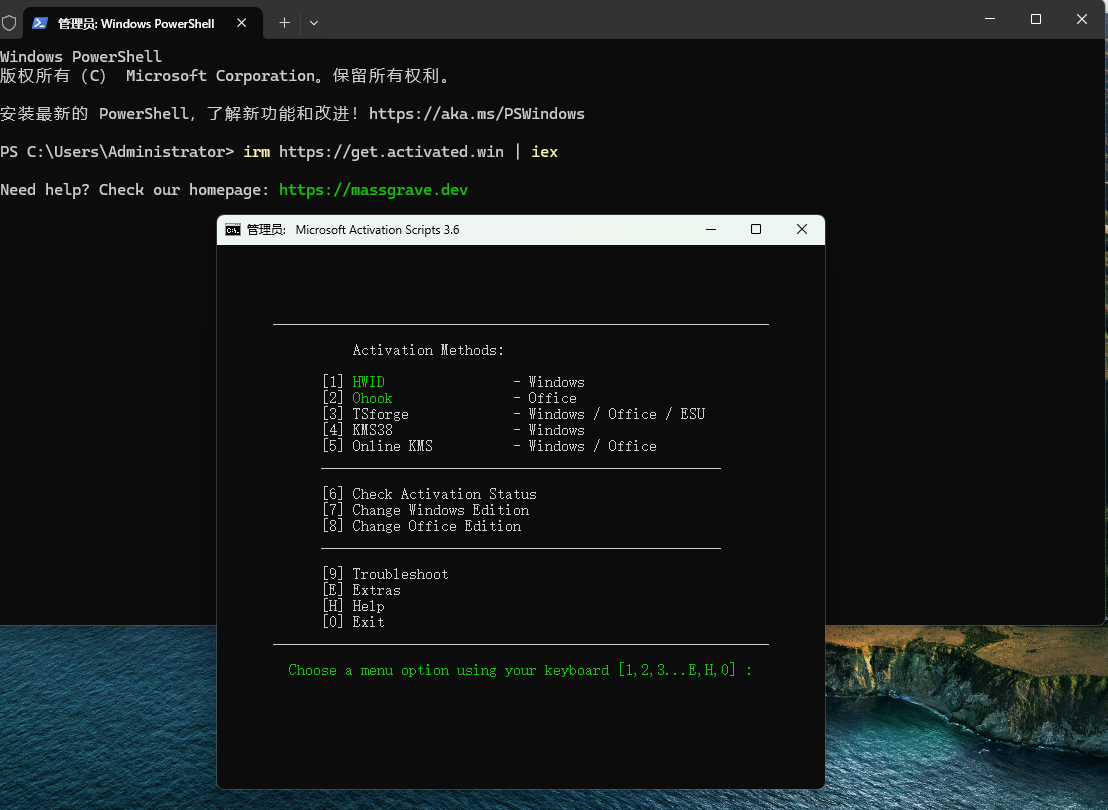Click the Change Windows Edition line
Viewport: 1108px width, 810px height.
[425, 510]
